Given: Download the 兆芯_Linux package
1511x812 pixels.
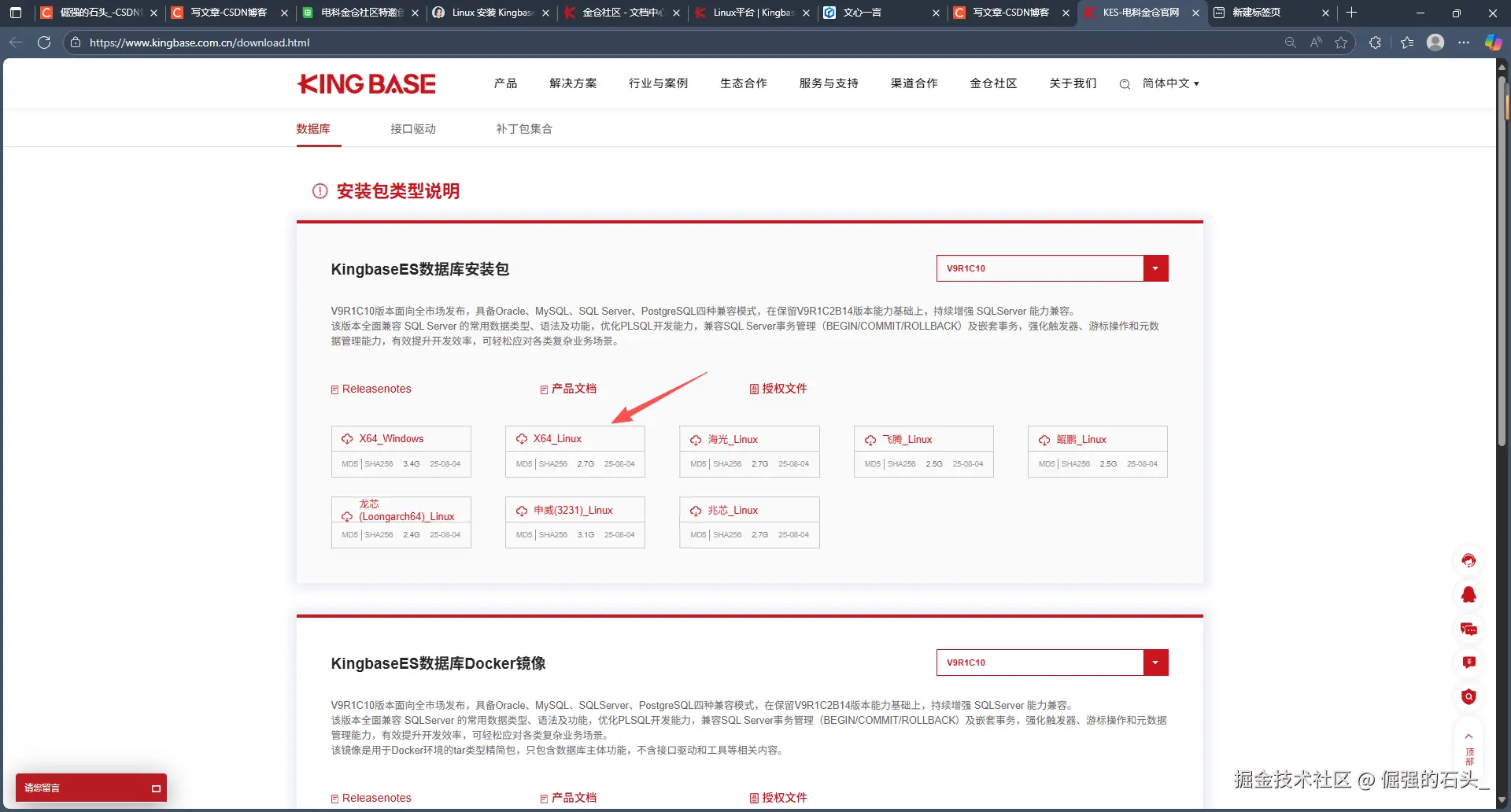Looking at the screenshot, I should click(x=749, y=510).
